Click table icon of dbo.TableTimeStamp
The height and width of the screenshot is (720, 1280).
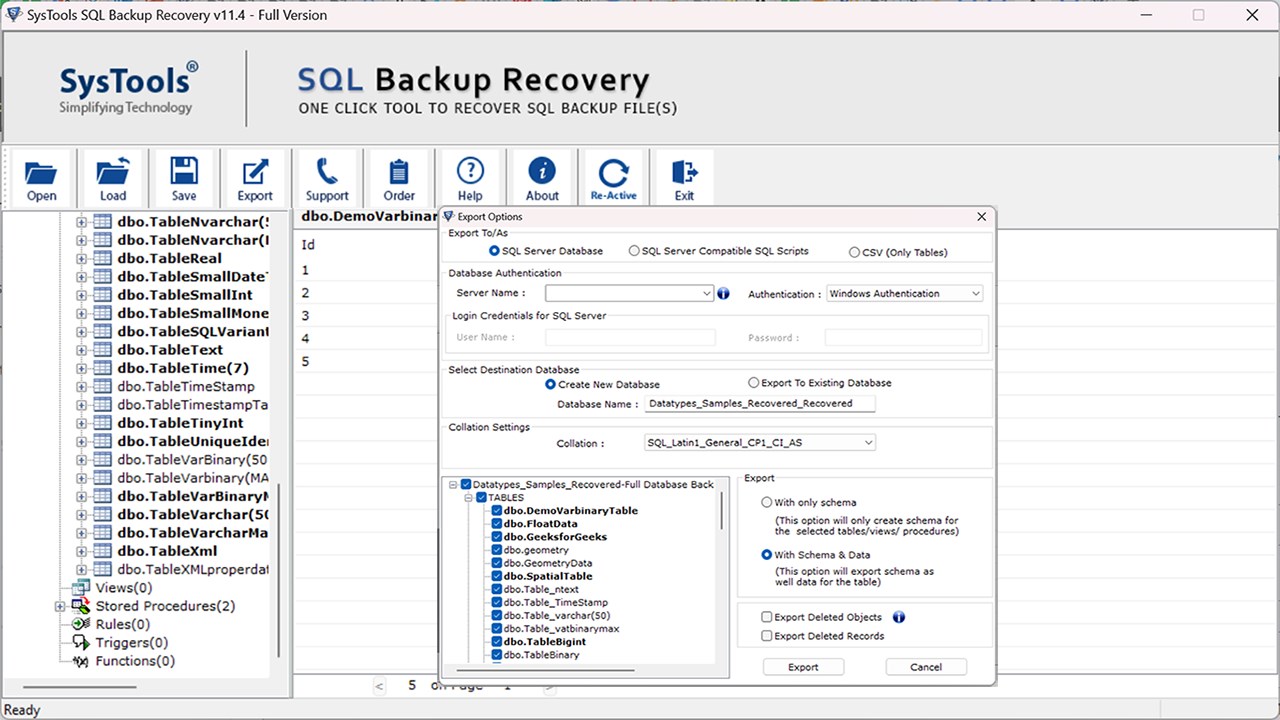pos(102,386)
